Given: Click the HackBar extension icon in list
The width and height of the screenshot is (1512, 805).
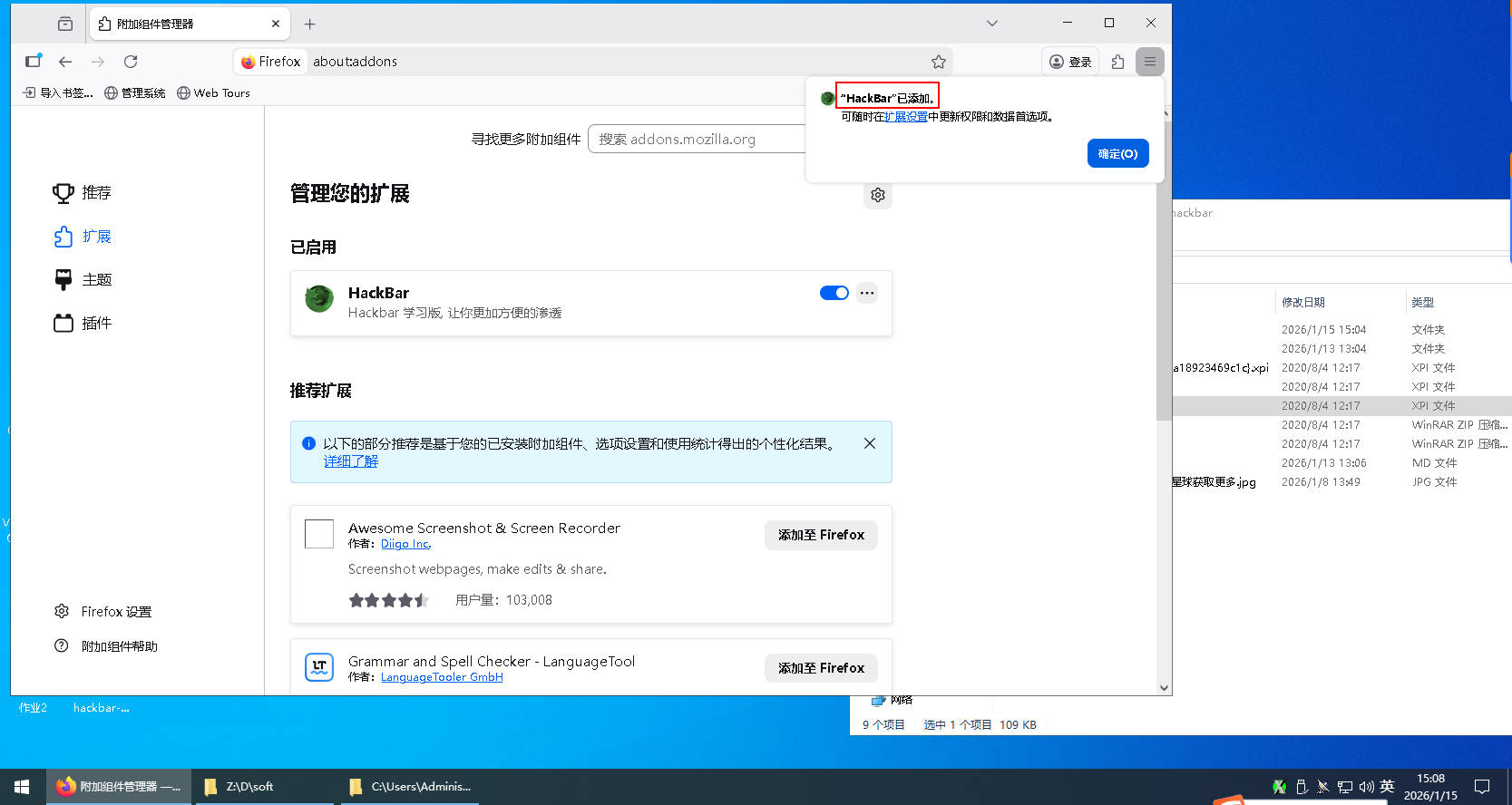Looking at the screenshot, I should coord(319,298).
